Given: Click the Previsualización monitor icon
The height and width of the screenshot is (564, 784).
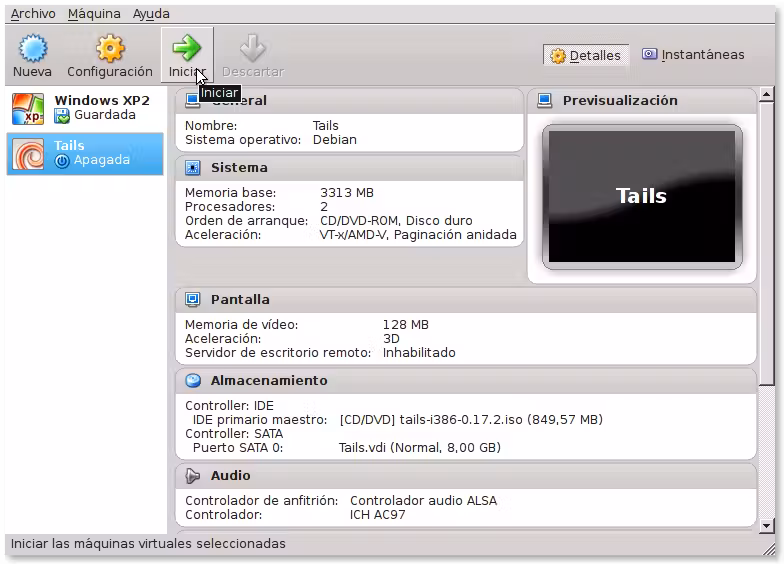Looking at the screenshot, I should point(544,100).
